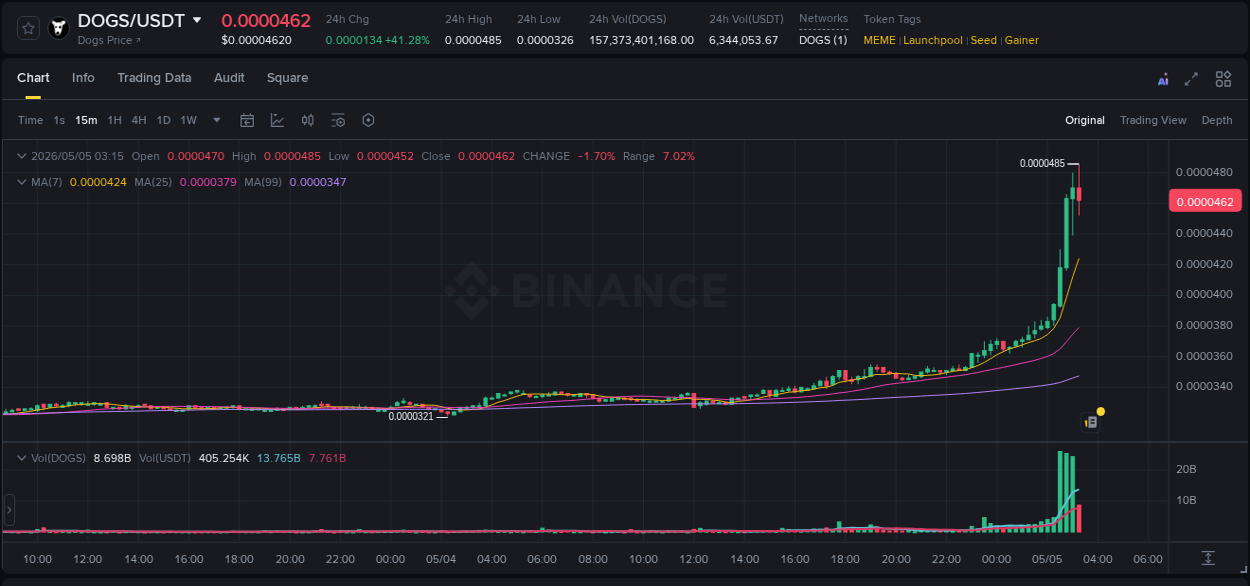Viewport: 1250px width, 586px height.
Task: Click the CHANGE value -1.70%
Action: (596, 156)
